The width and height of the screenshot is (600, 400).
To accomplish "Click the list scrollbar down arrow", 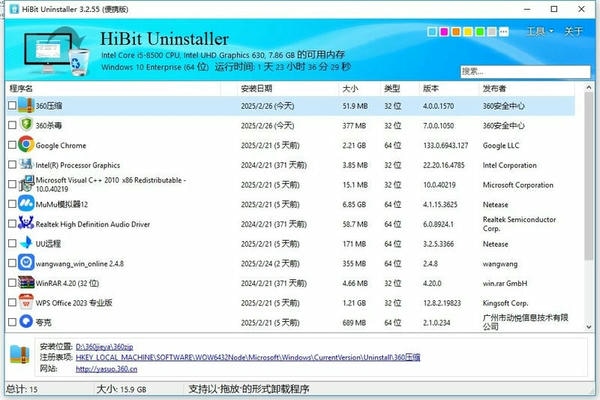I will (589, 327).
